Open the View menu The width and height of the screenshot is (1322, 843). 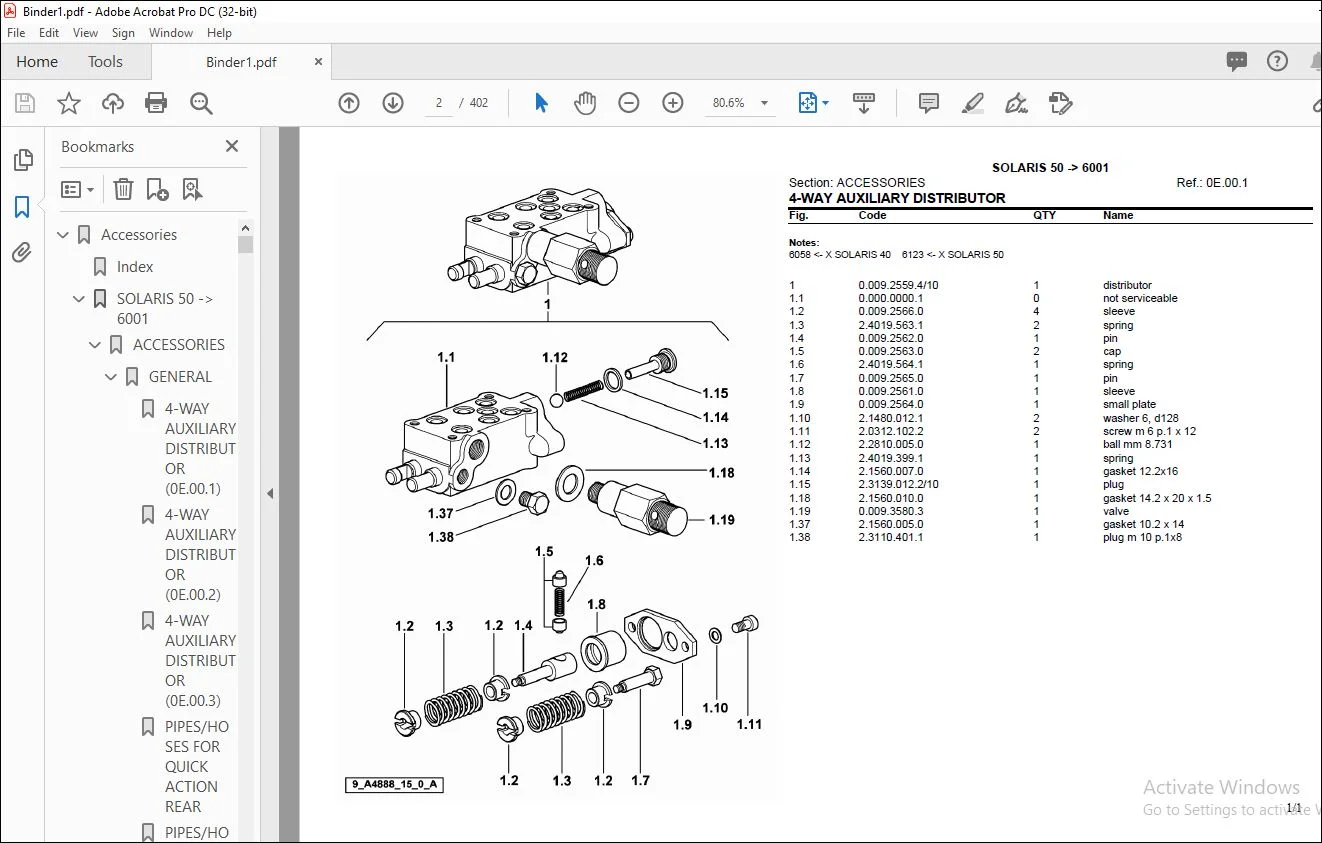click(86, 33)
